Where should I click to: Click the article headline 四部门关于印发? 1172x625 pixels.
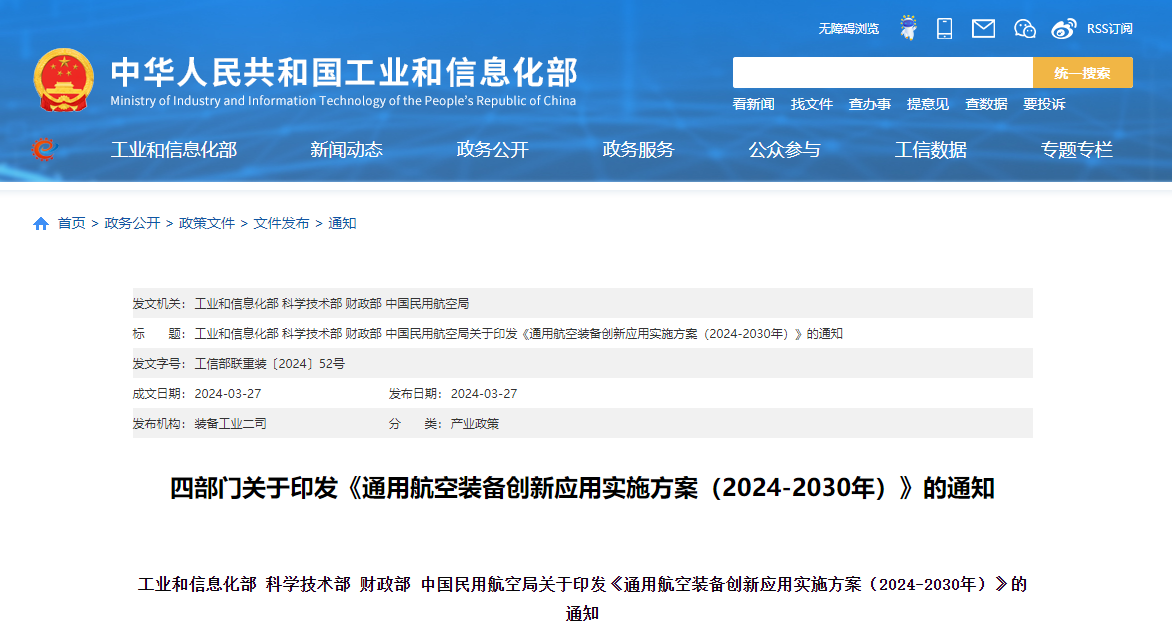(582, 488)
